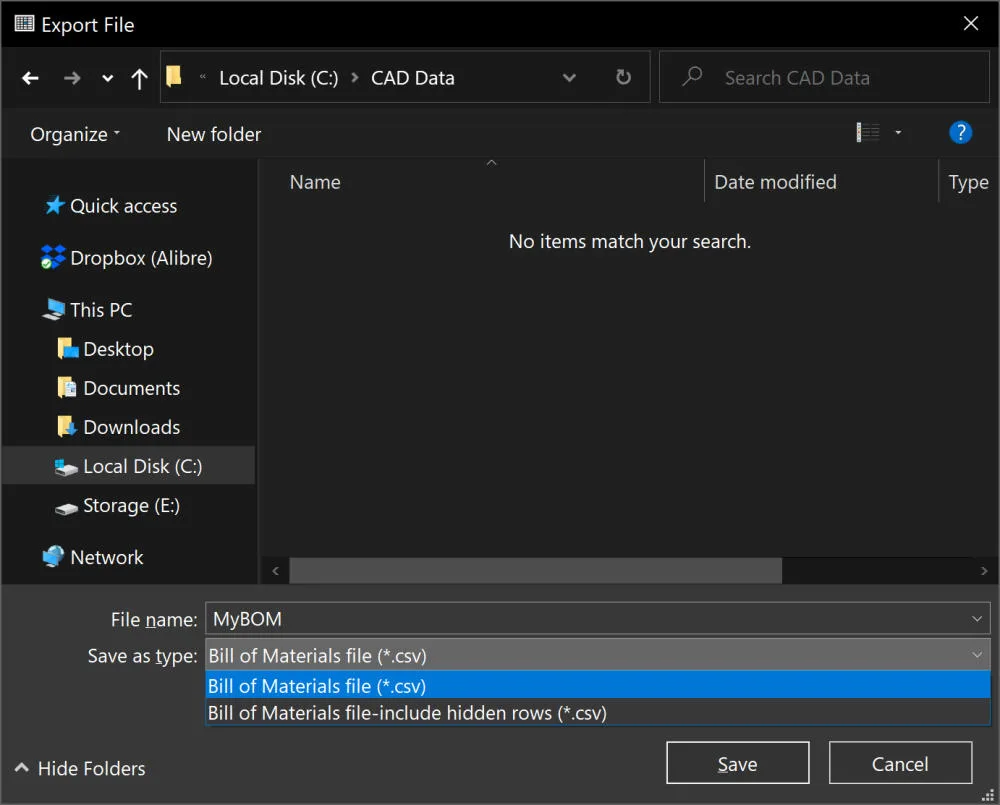This screenshot has height=805, width=1000.
Task: Click the scroll right arrow
Action: pyautogui.click(x=983, y=570)
